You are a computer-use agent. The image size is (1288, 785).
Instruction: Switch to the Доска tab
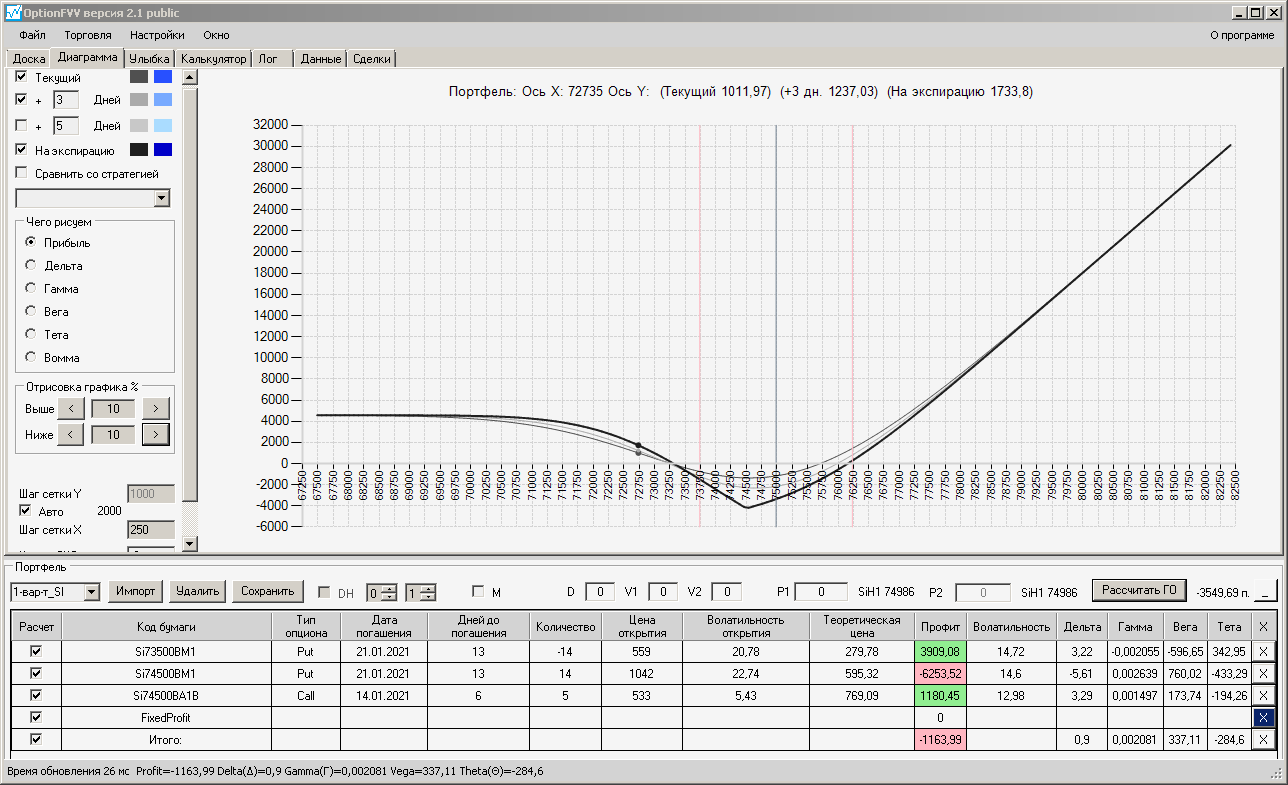29,59
